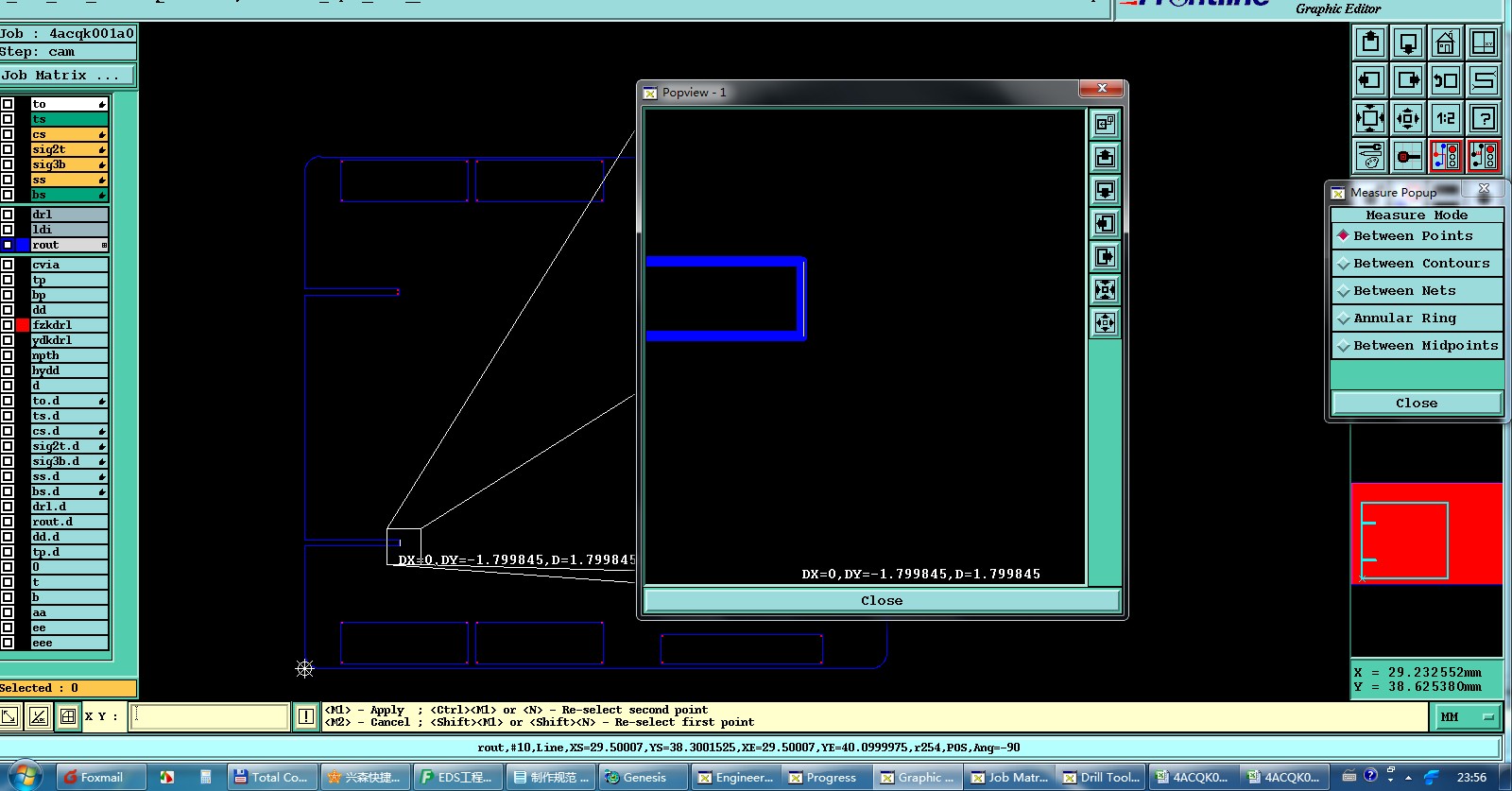Click four-direction pan icon in Popview sidebar
Image resolution: width=1512 pixels, height=791 pixels.
pyautogui.click(x=1105, y=322)
